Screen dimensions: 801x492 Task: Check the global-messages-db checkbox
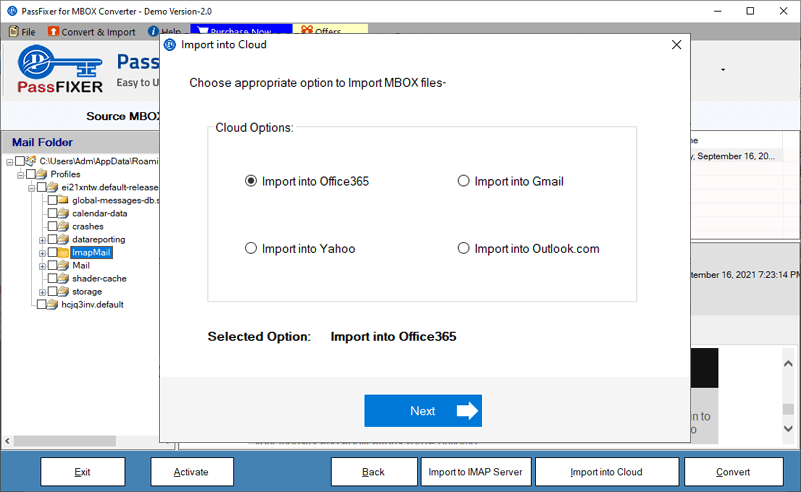(x=52, y=200)
